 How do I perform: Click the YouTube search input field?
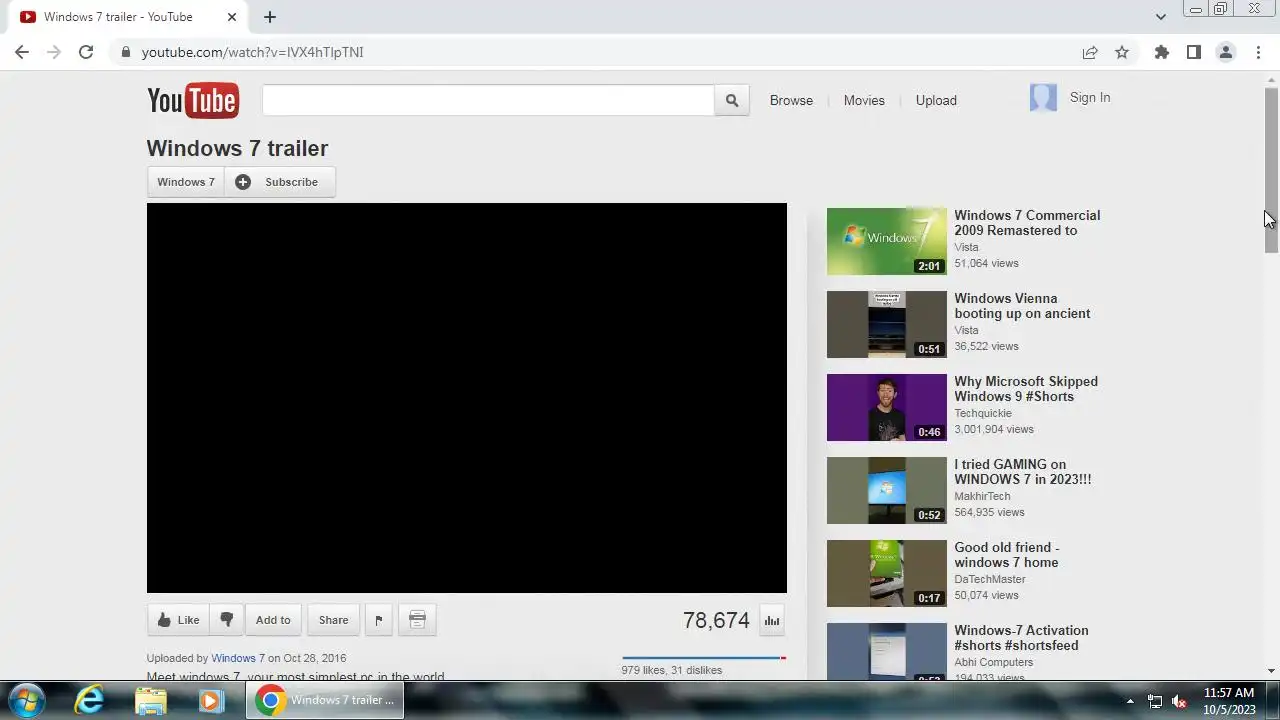coord(488,100)
